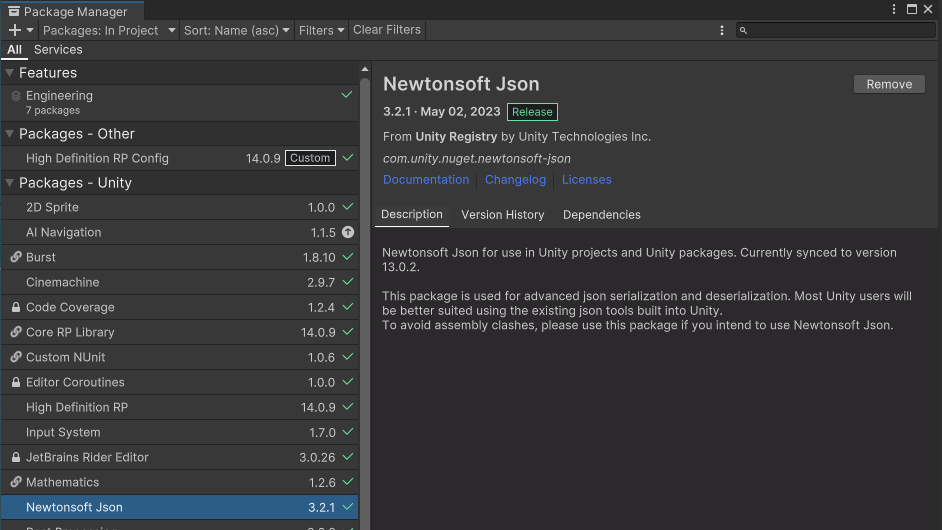Screen dimensions: 942x530
Task: Click the package search input field
Action: pyautogui.click(x=838, y=30)
